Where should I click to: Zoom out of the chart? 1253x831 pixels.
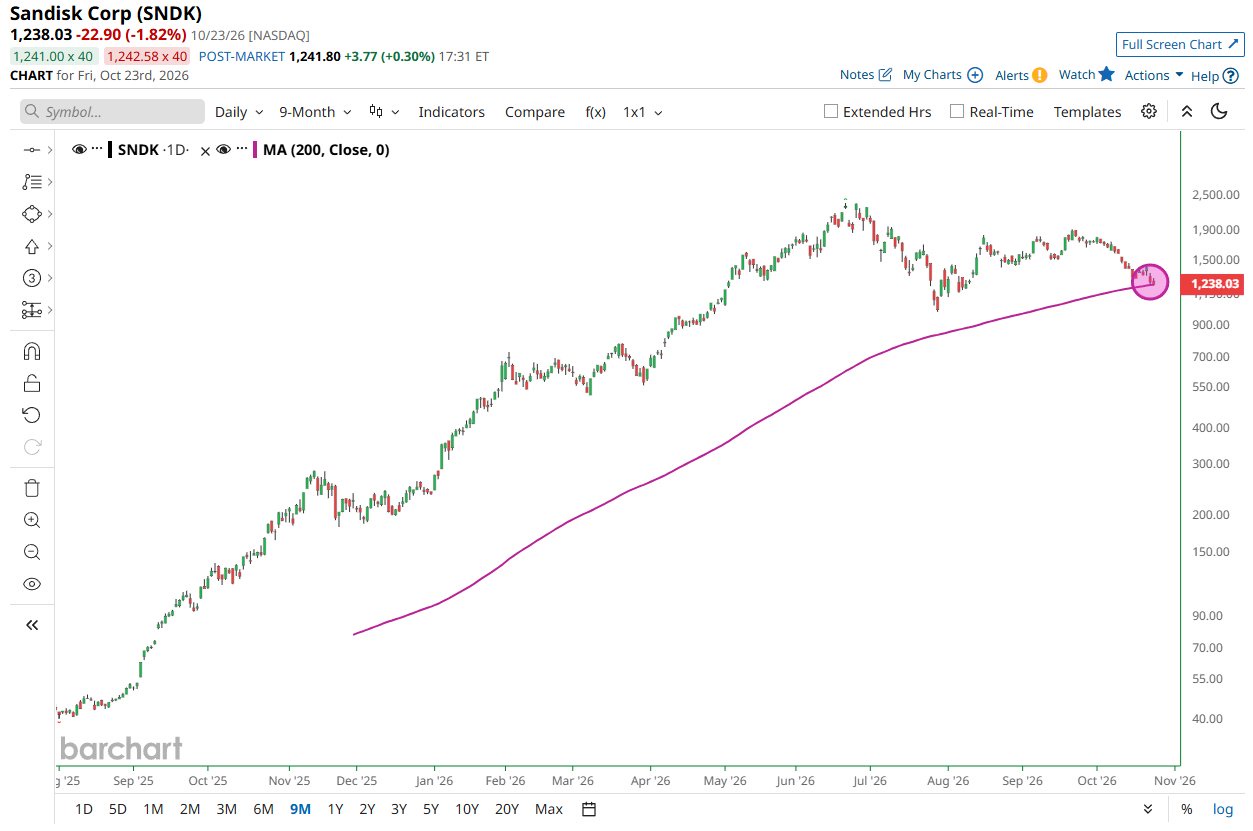pos(31,552)
